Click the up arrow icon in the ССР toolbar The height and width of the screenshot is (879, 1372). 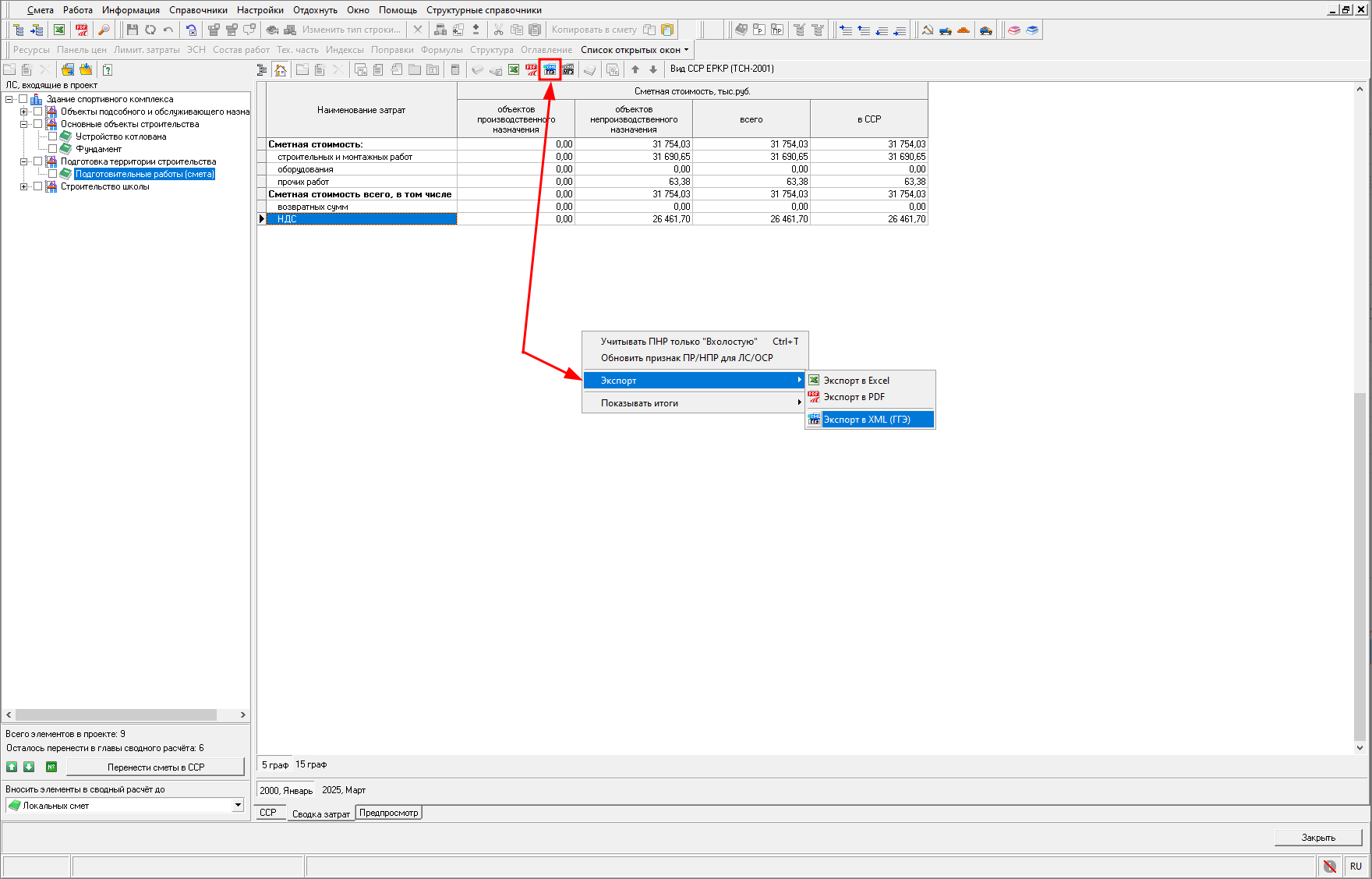635,69
